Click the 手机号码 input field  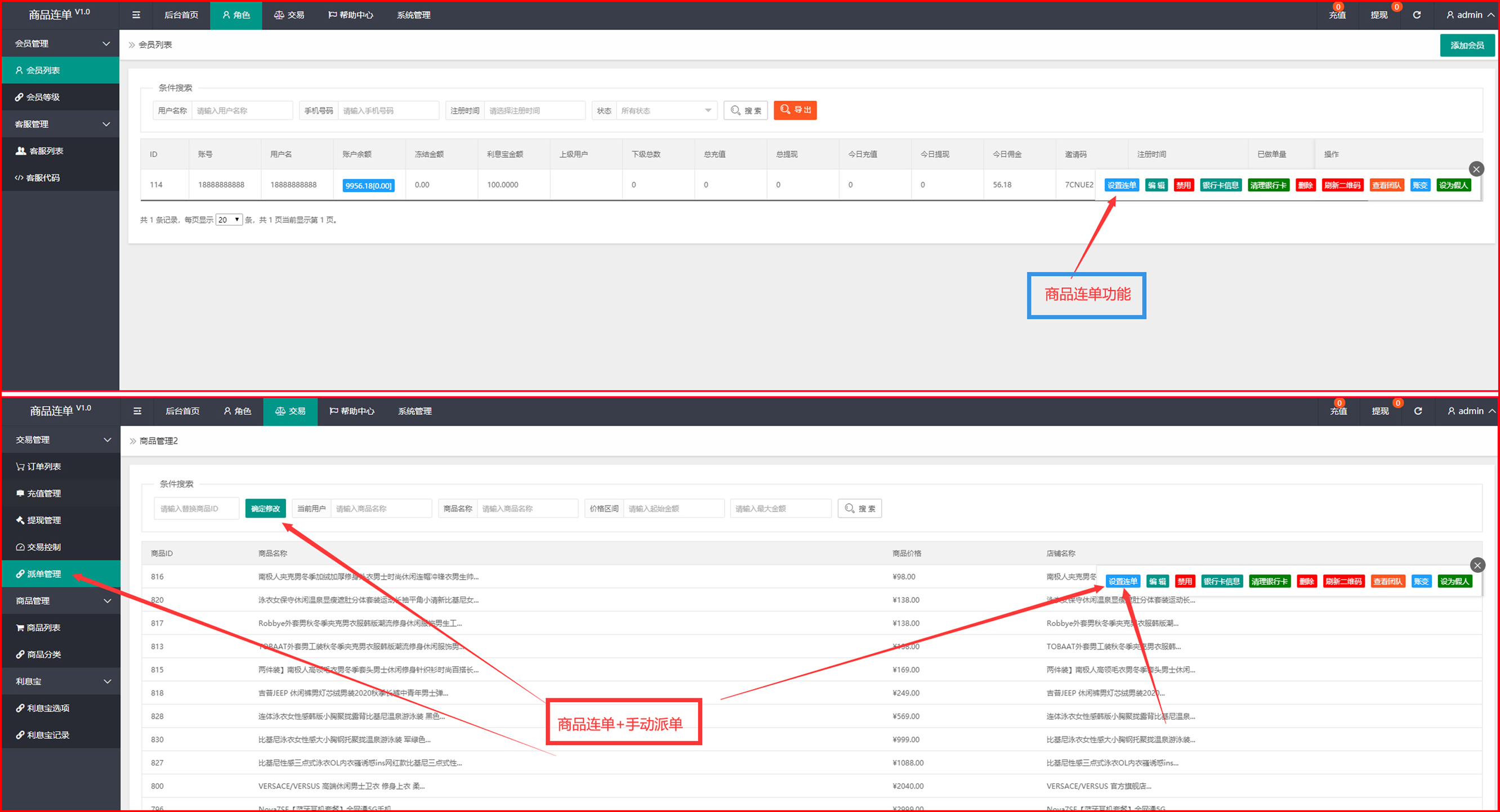[387, 111]
